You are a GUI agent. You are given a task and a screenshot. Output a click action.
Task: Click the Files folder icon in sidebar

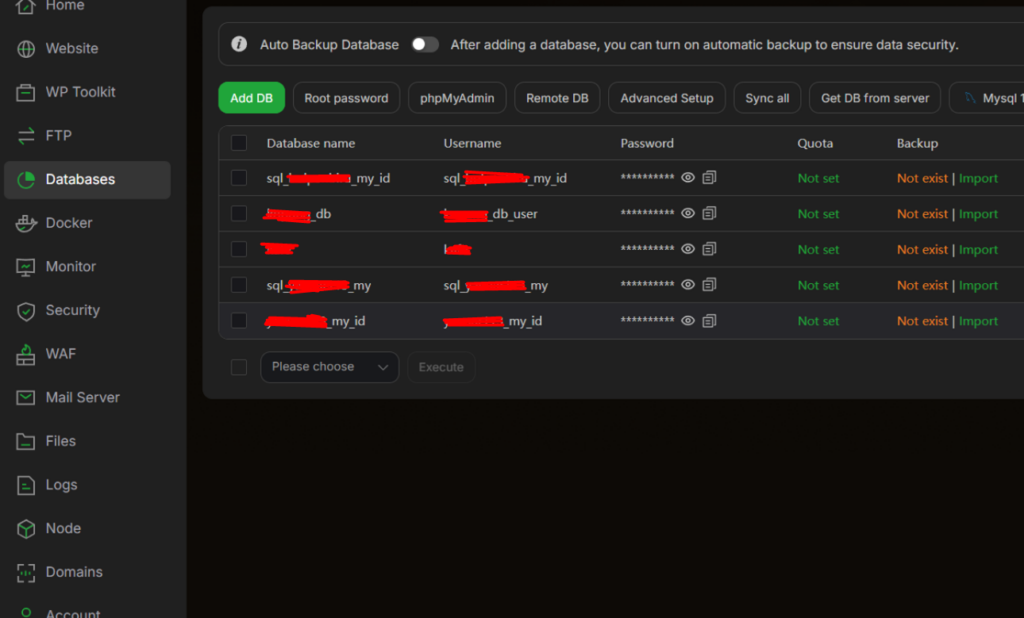[25, 442]
